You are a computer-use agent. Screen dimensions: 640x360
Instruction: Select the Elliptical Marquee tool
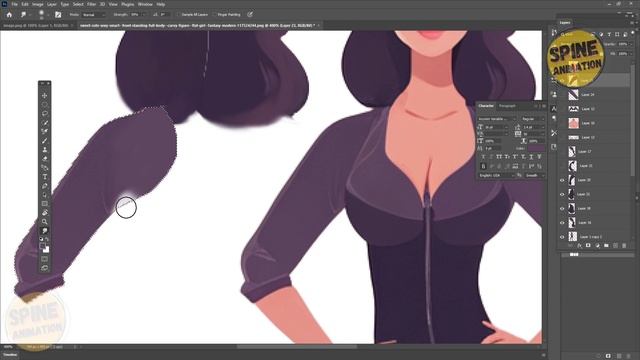coord(44,104)
